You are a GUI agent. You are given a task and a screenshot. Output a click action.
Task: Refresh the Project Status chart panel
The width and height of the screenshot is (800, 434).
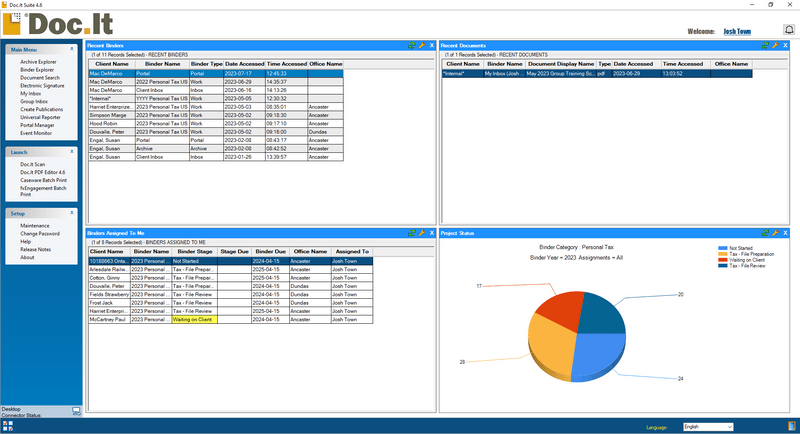coord(765,233)
